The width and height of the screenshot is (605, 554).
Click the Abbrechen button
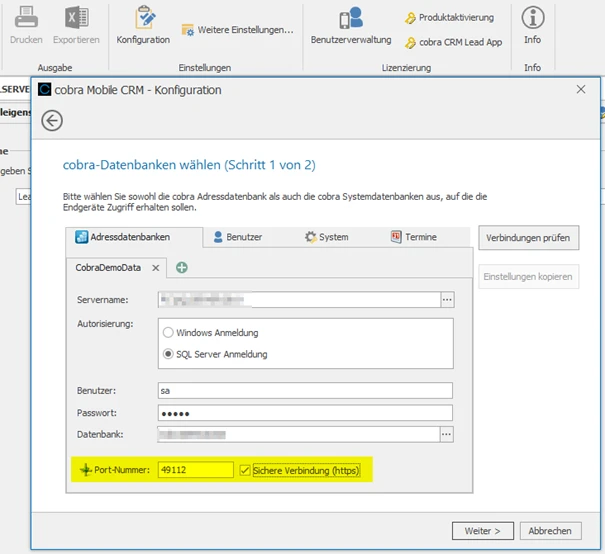click(x=550, y=531)
